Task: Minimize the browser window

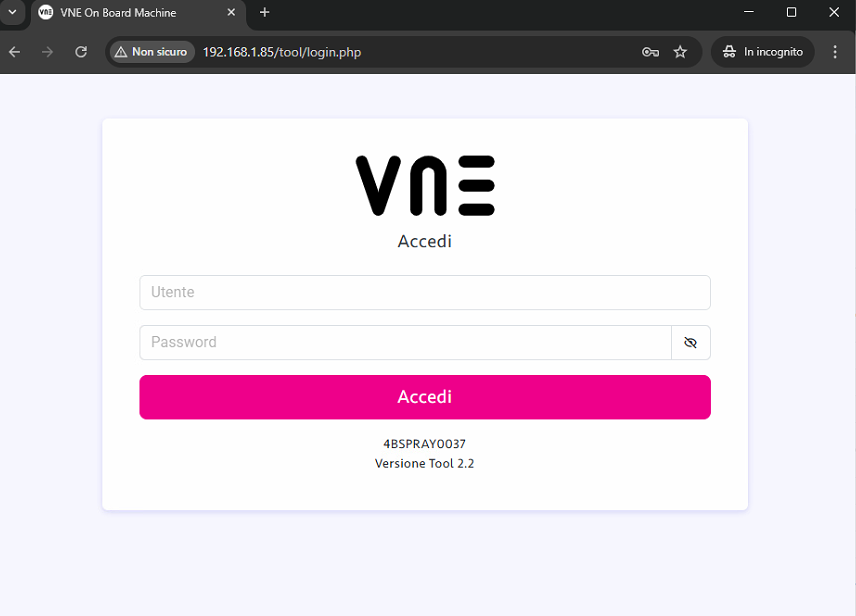Action: pos(749,12)
